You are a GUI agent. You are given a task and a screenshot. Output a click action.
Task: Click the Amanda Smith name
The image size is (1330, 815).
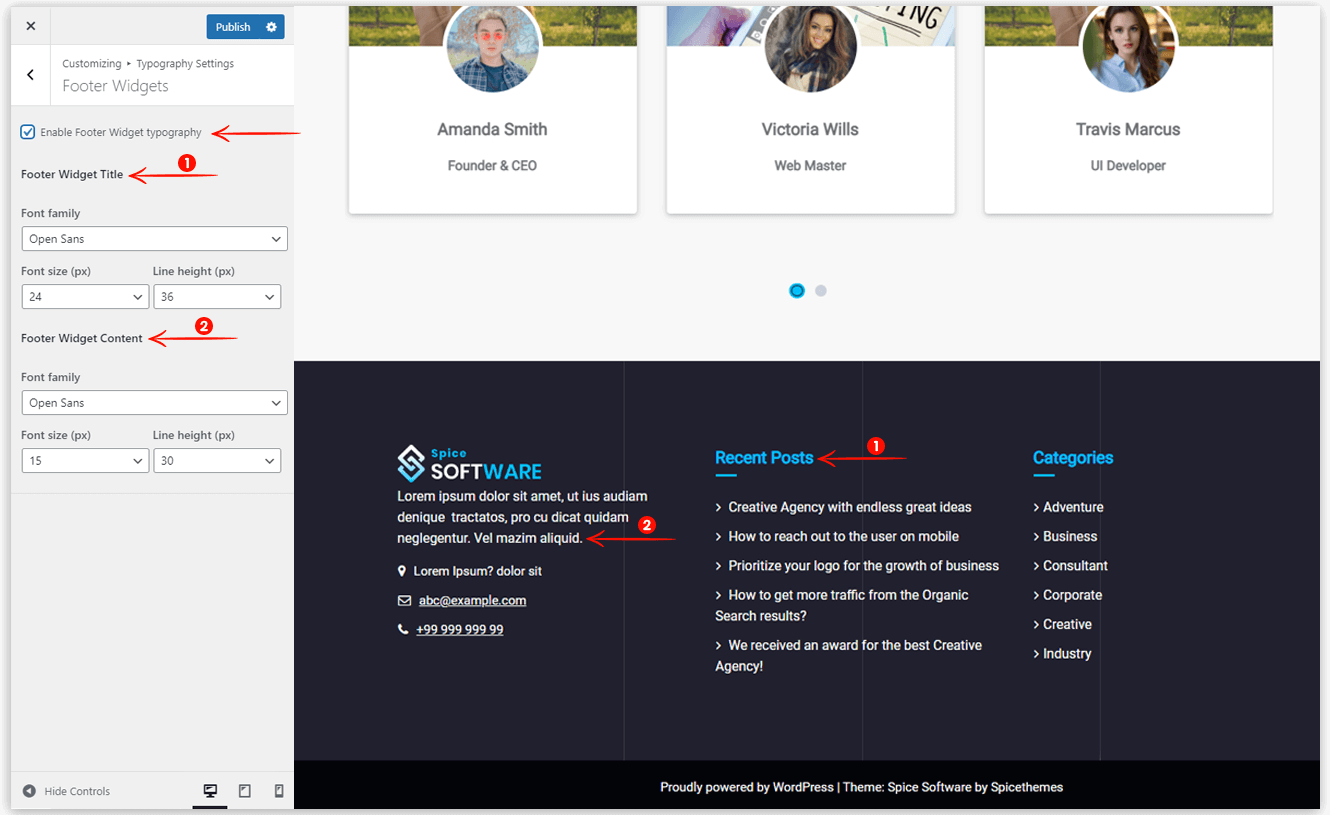pyautogui.click(x=492, y=130)
